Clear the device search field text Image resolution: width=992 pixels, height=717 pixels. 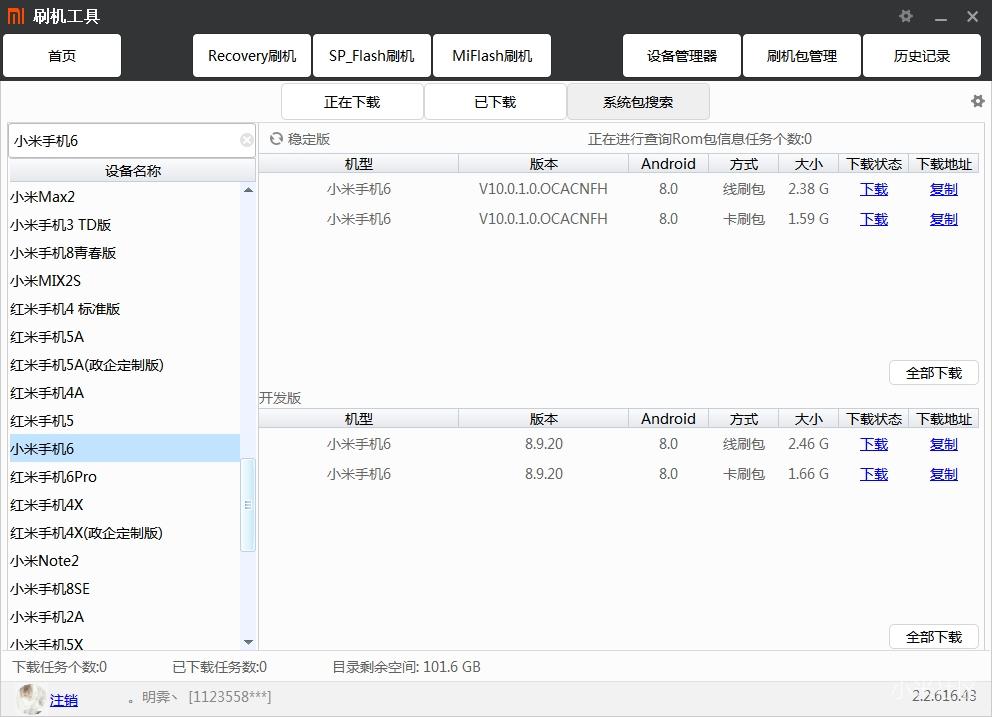pyautogui.click(x=247, y=140)
